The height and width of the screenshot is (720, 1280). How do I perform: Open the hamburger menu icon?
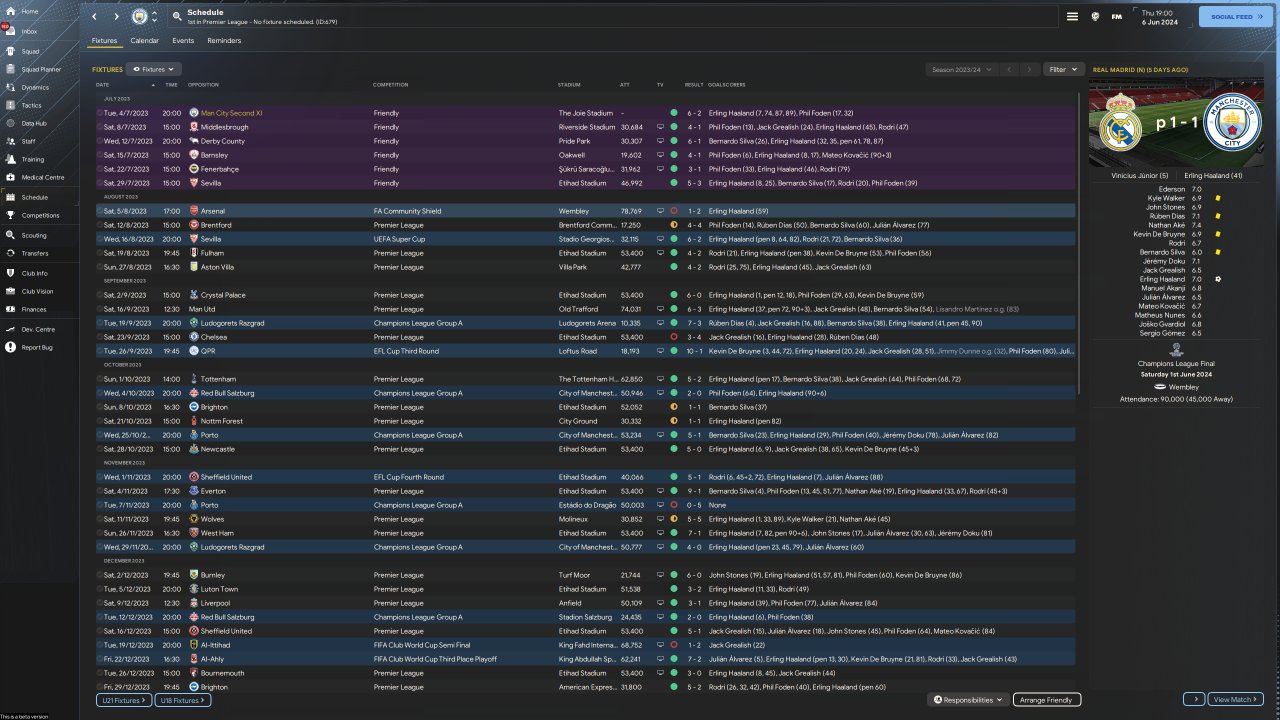tap(1072, 17)
